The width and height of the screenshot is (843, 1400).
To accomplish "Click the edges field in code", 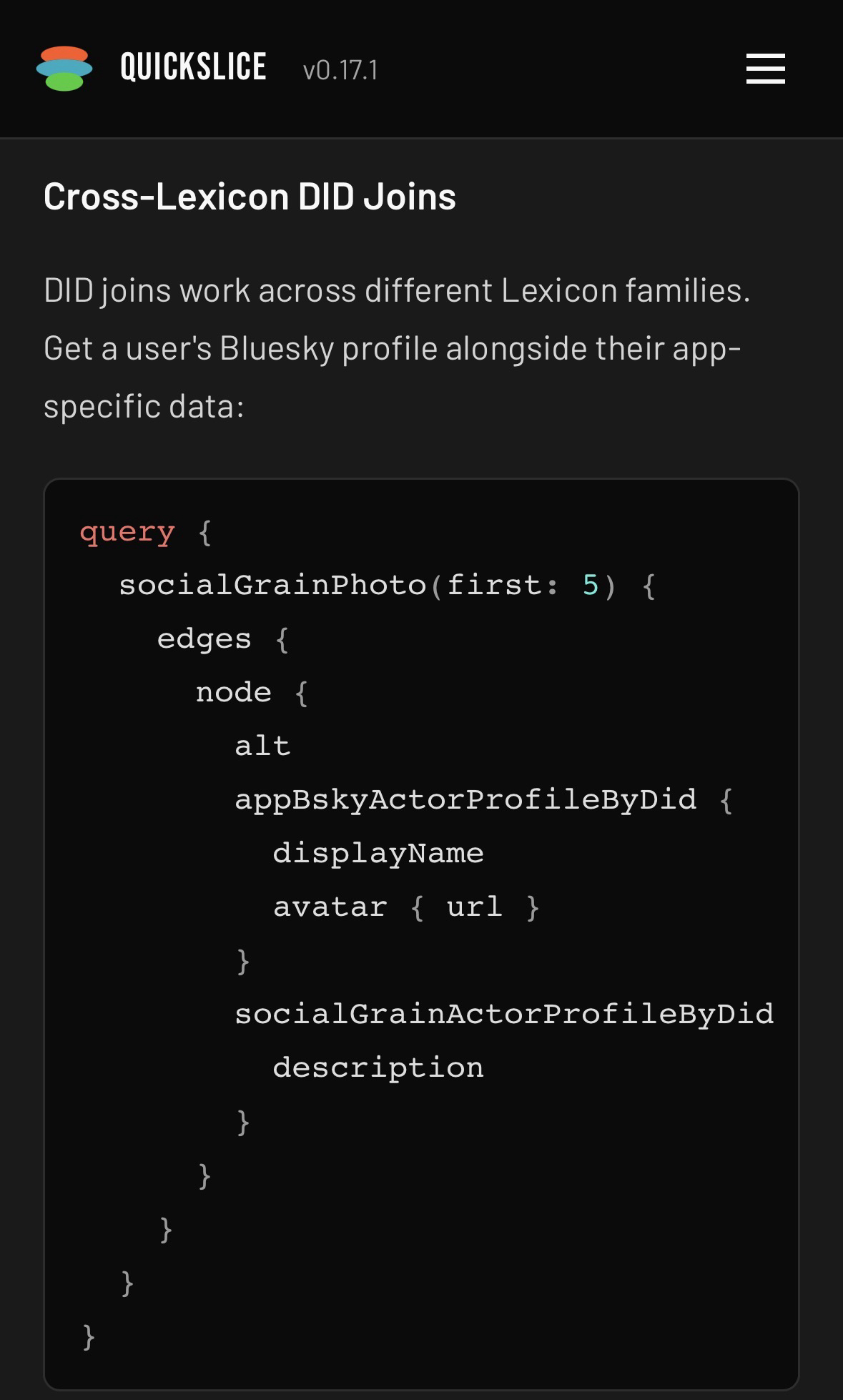I will (204, 639).
